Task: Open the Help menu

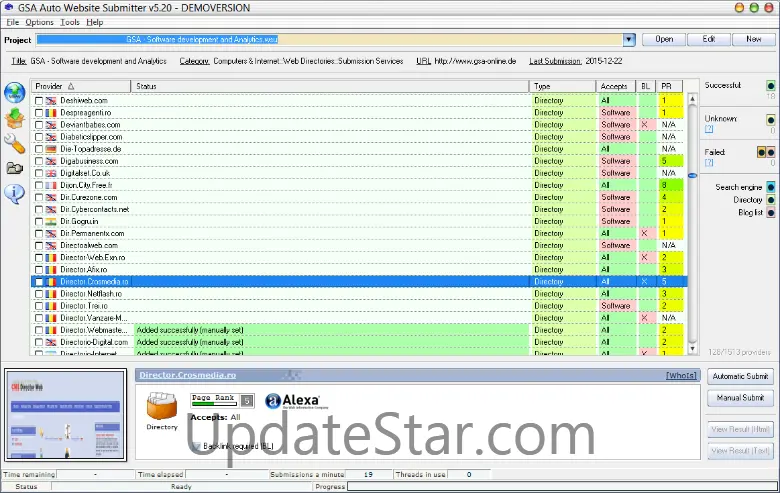Action: (x=95, y=22)
